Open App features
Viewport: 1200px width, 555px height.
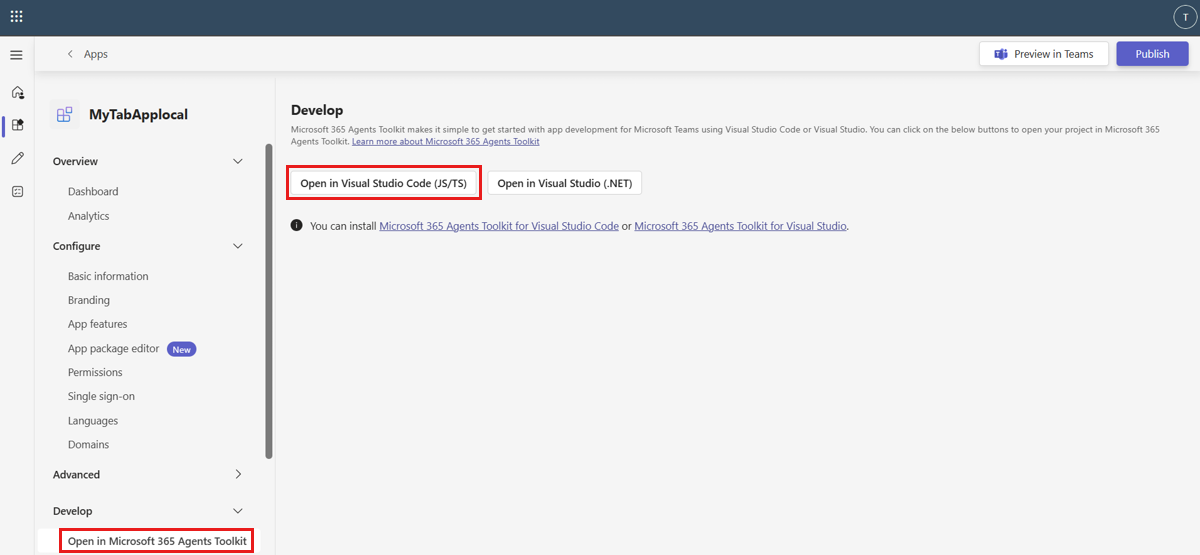click(x=98, y=324)
